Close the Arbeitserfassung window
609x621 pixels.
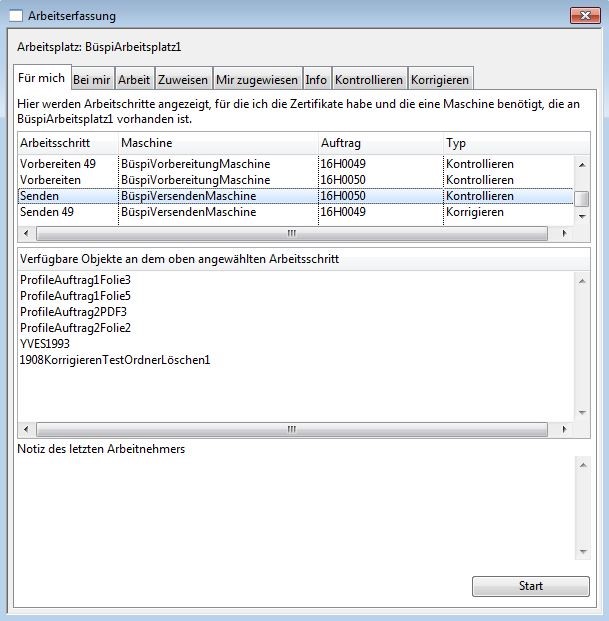[x=585, y=15]
